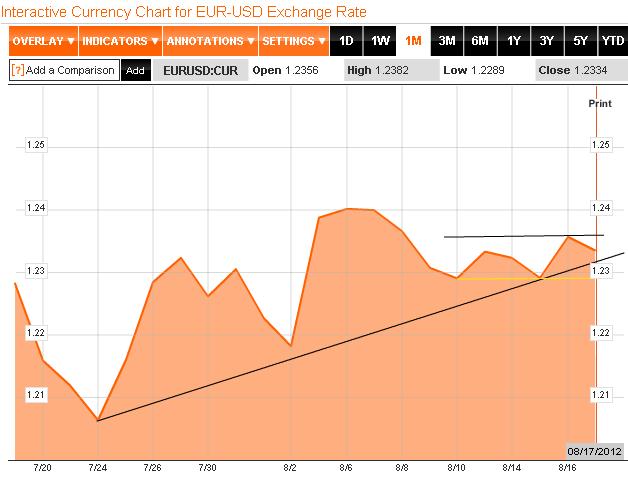This screenshot has width=628, height=479.
Task: Click the 8/2 date label
Action: coord(290,468)
